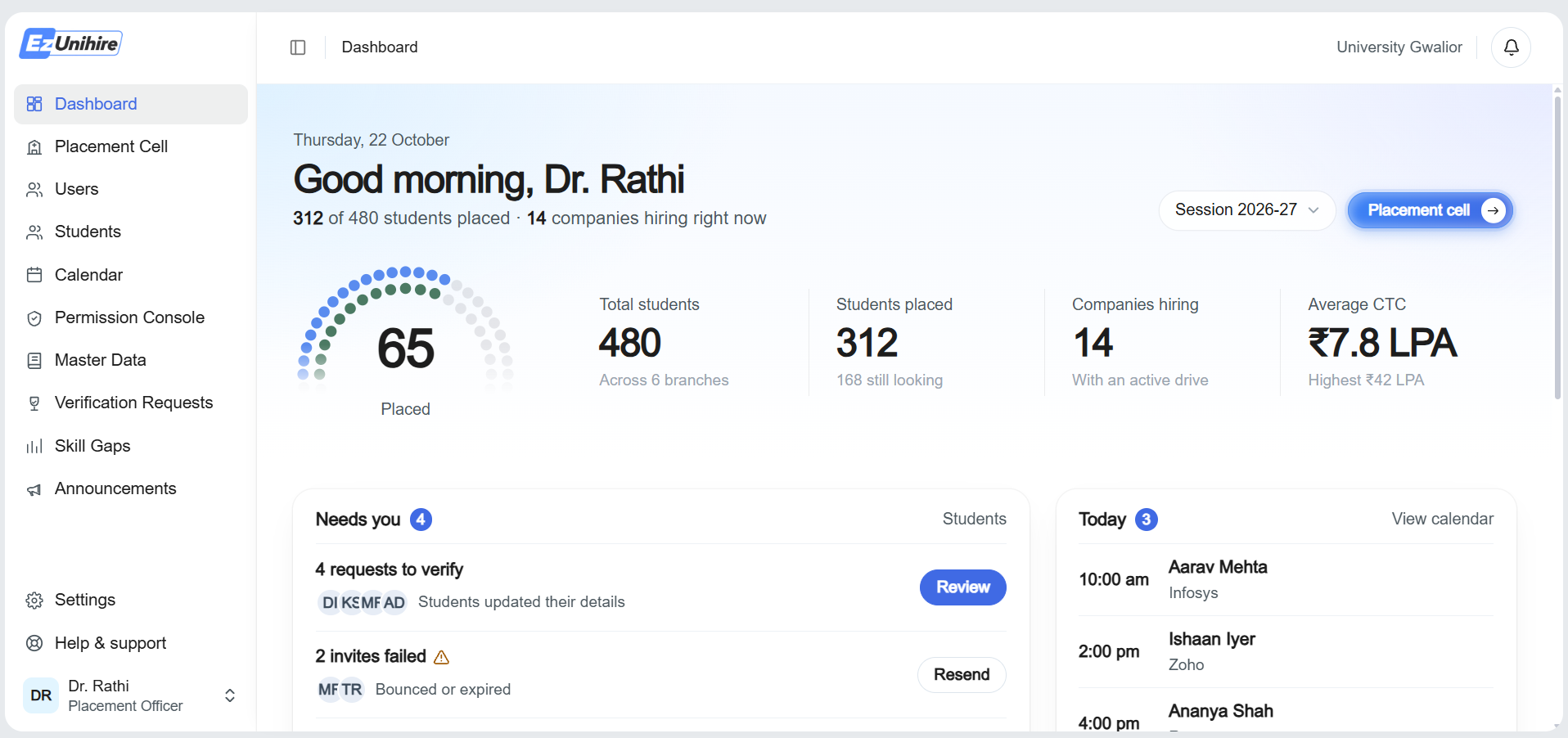Select Master Data in sidebar
This screenshot has width=1568, height=738.
(131, 360)
